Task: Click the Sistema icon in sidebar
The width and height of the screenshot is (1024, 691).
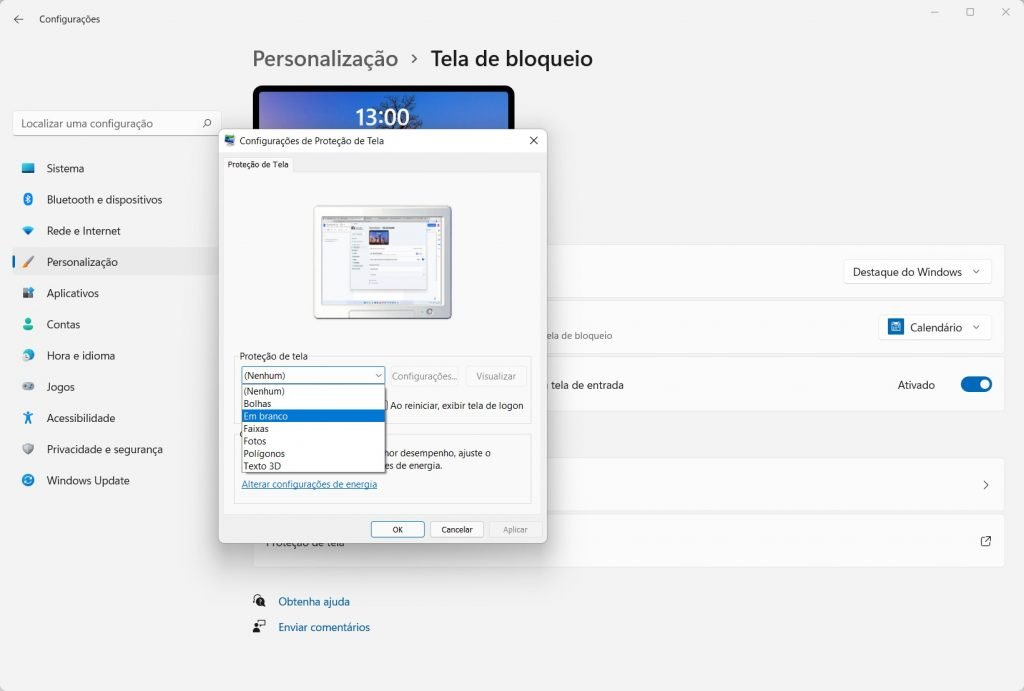Action: (x=28, y=169)
